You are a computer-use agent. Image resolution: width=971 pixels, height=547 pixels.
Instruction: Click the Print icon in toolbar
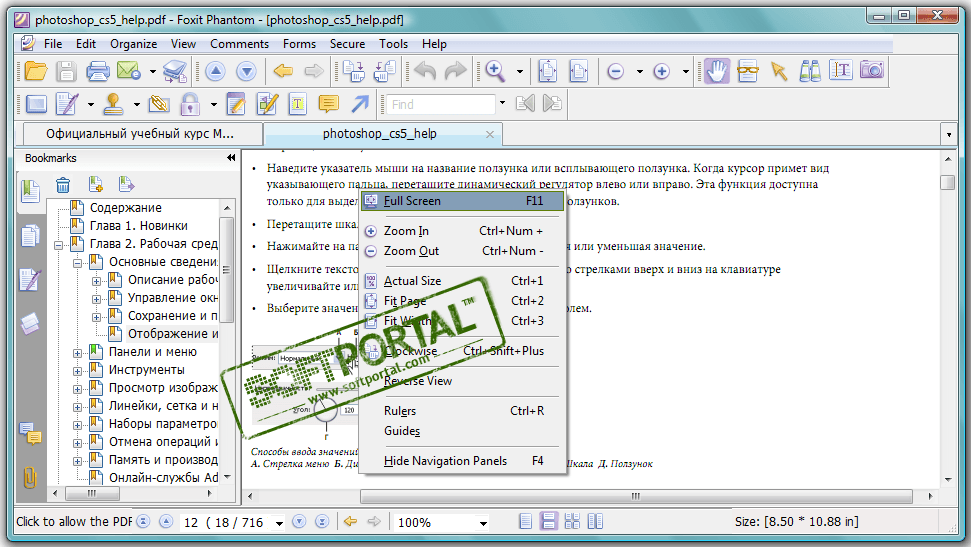click(x=97, y=71)
